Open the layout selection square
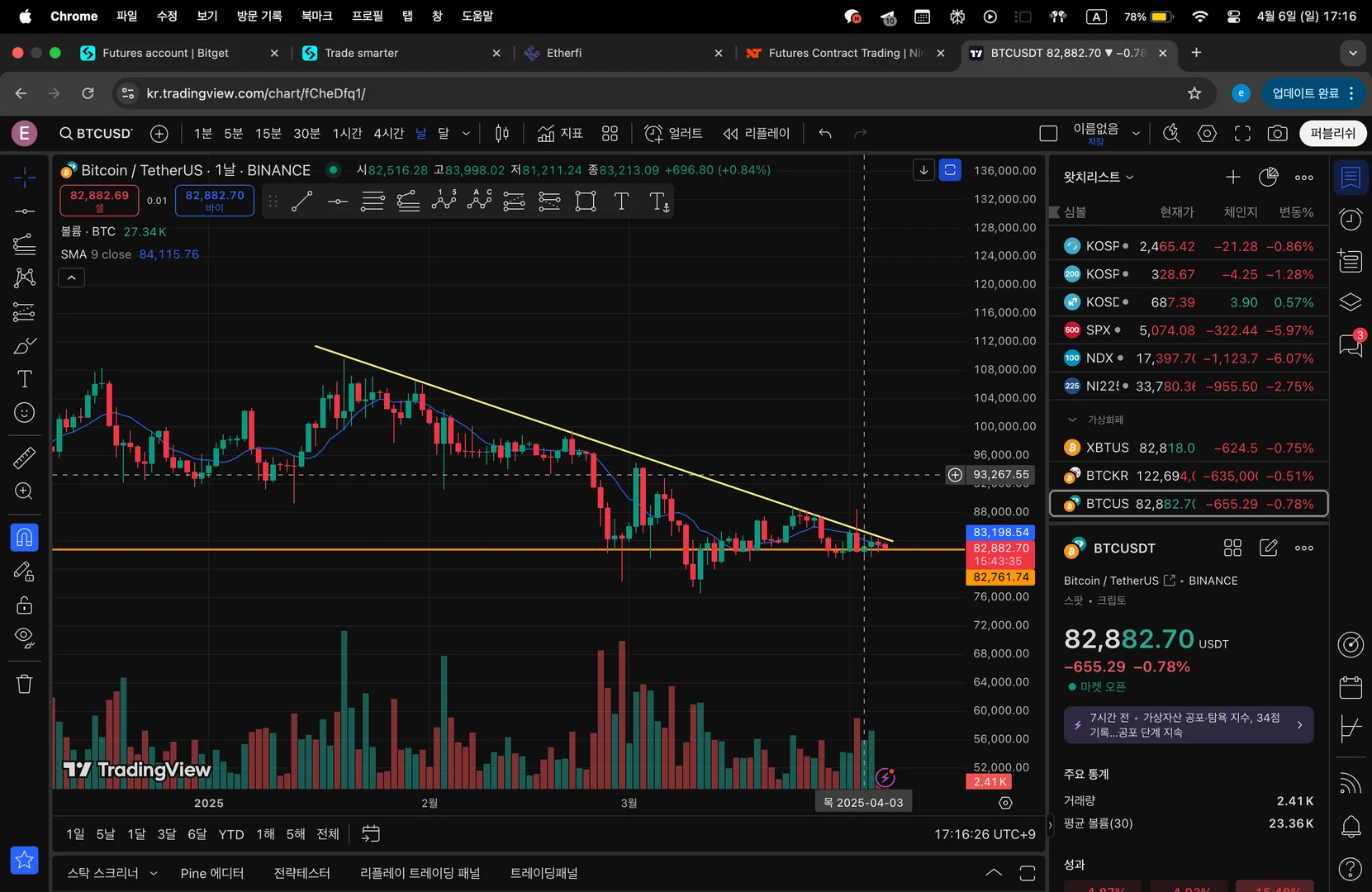 (1048, 134)
